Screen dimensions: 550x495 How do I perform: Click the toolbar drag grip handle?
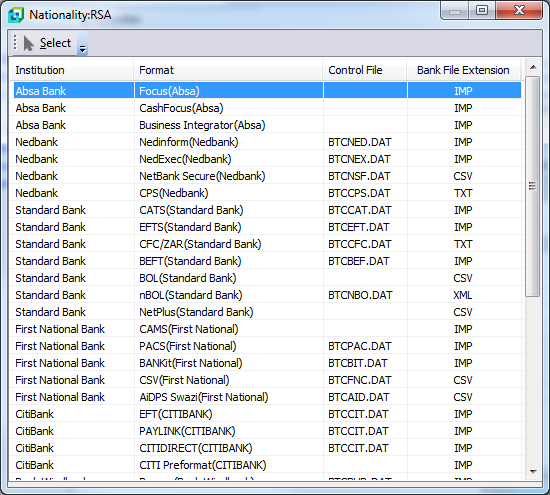(15, 42)
